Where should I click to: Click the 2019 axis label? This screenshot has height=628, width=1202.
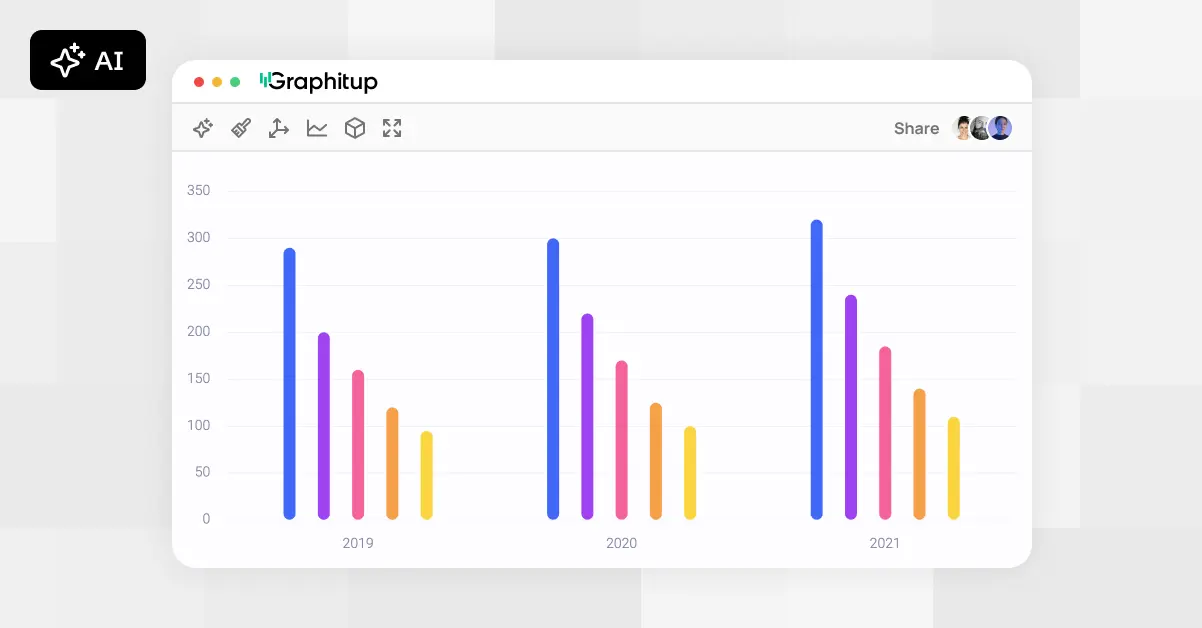(358, 543)
